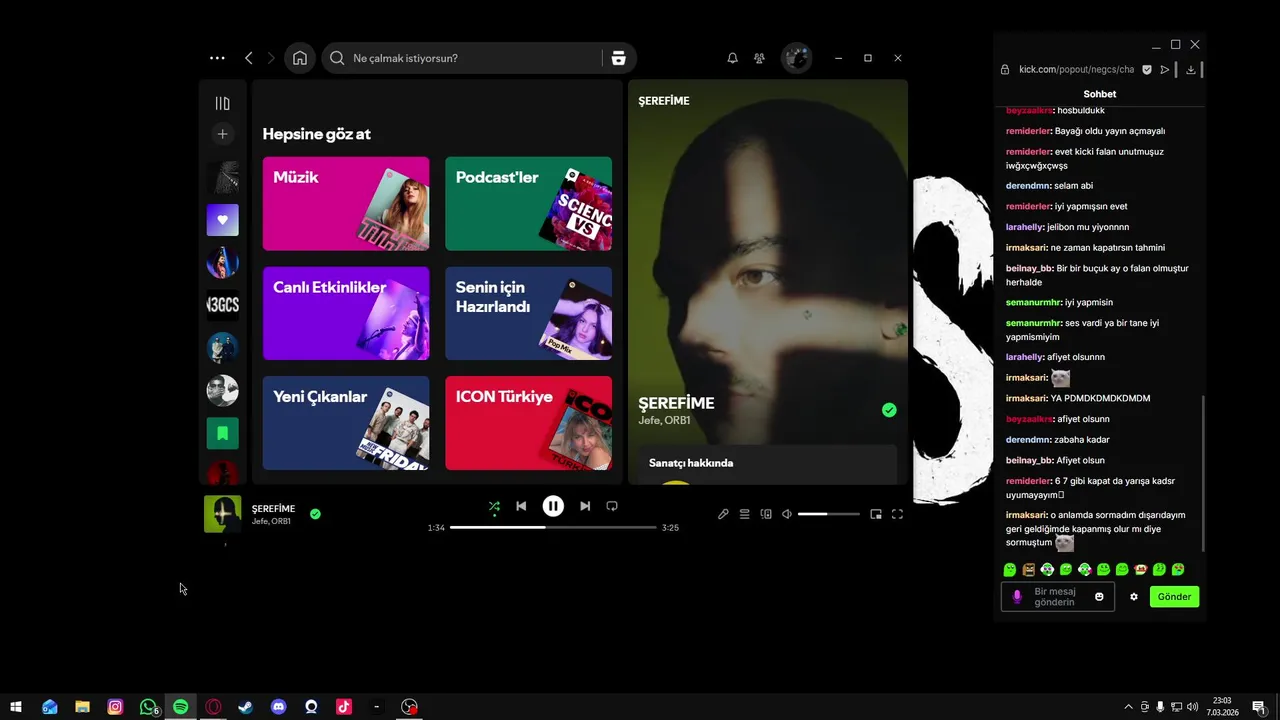Open downloads icon in Kick window
The width and height of the screenshot is (1280, 720).
1191,70
